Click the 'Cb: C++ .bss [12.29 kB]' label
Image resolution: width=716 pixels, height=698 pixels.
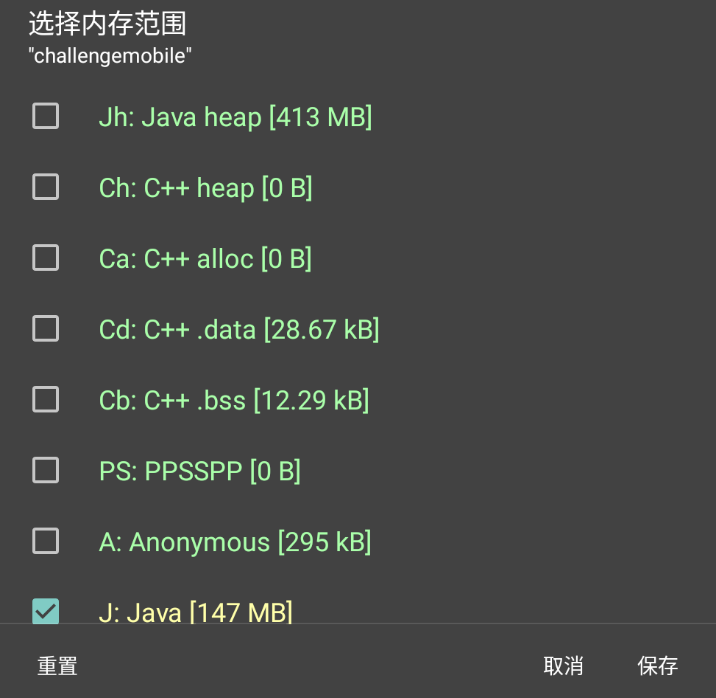[234, 400]
